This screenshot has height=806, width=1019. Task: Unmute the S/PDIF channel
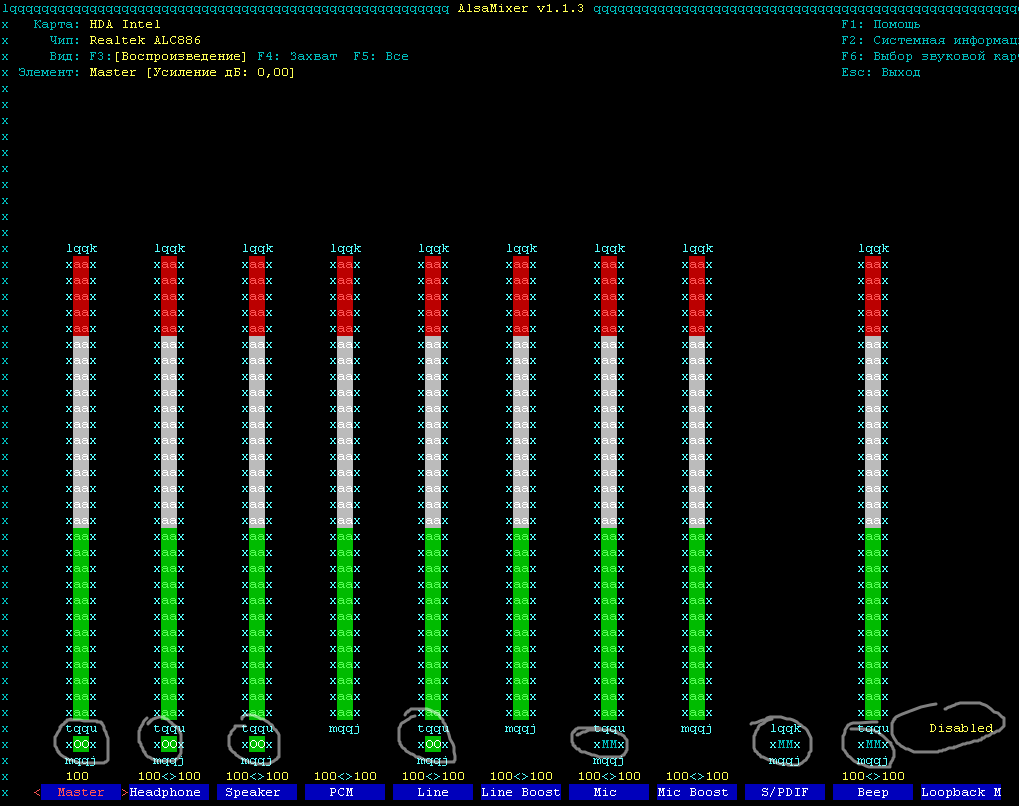tap(785, 744)
